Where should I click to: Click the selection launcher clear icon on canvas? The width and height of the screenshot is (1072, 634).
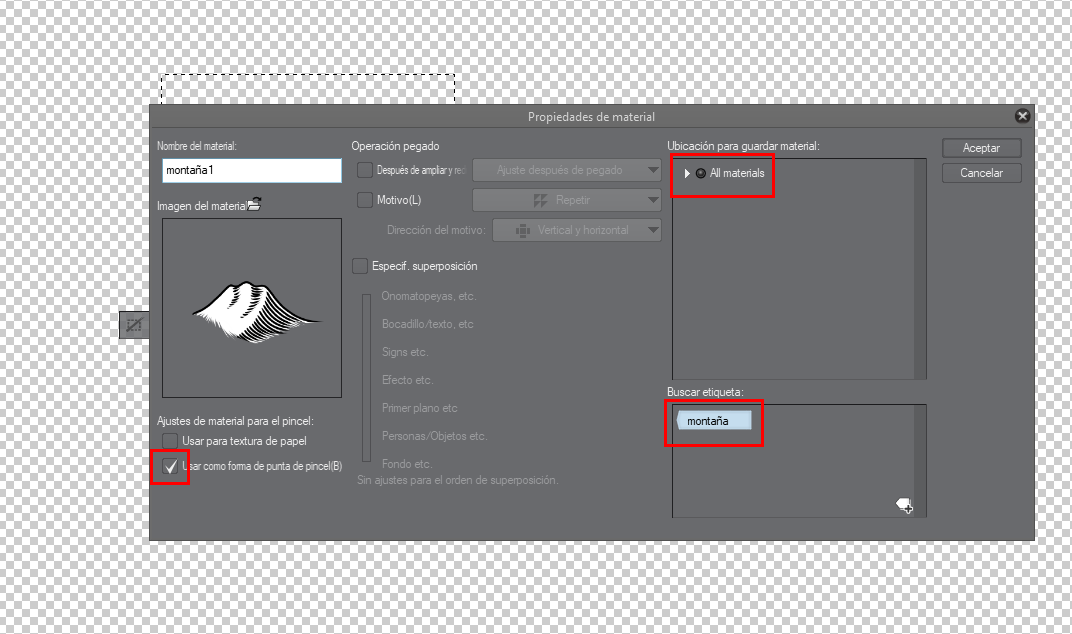[x=134, y=325]
